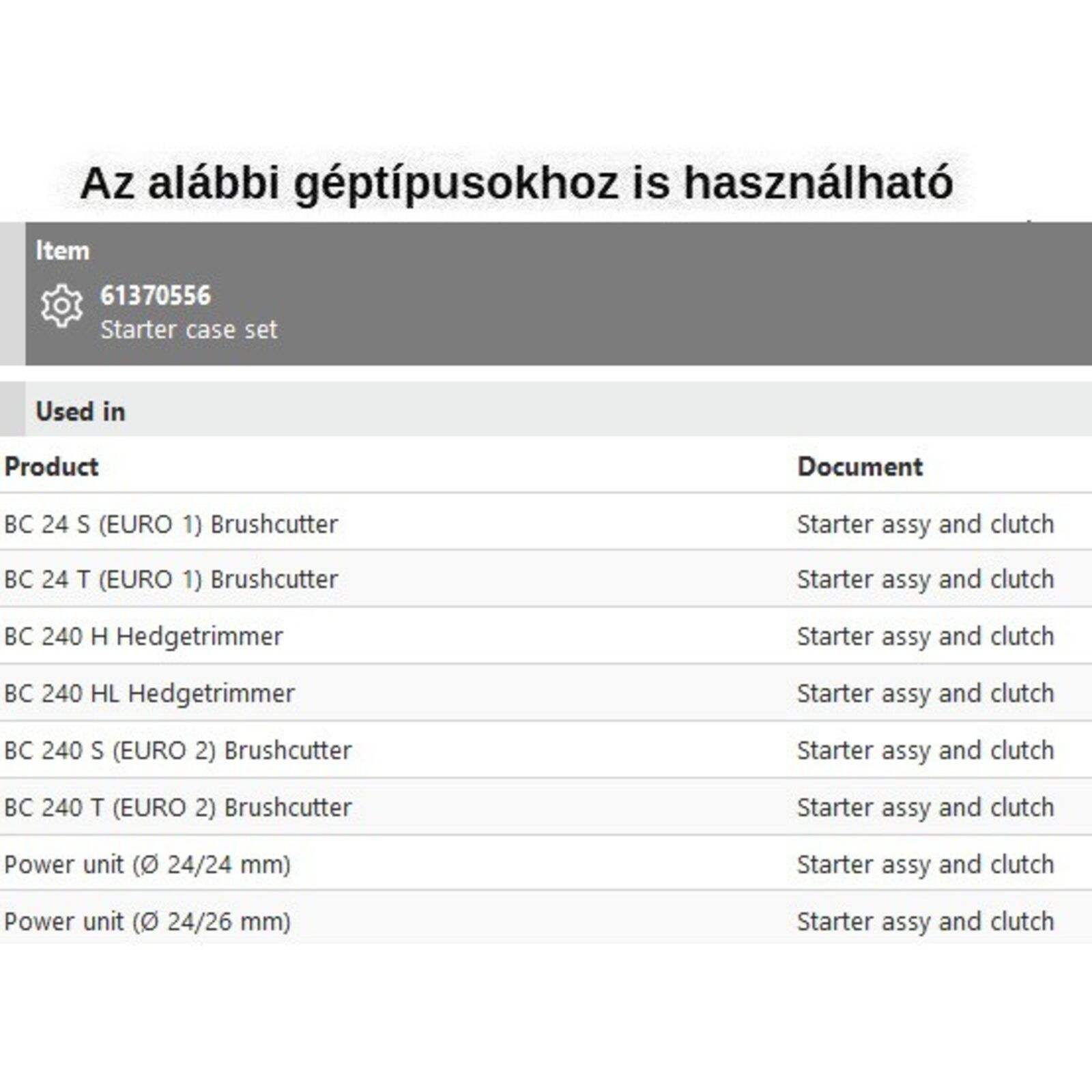Click item number 61370556
The image size is (1092, 1092).
(x=156, y=296)
